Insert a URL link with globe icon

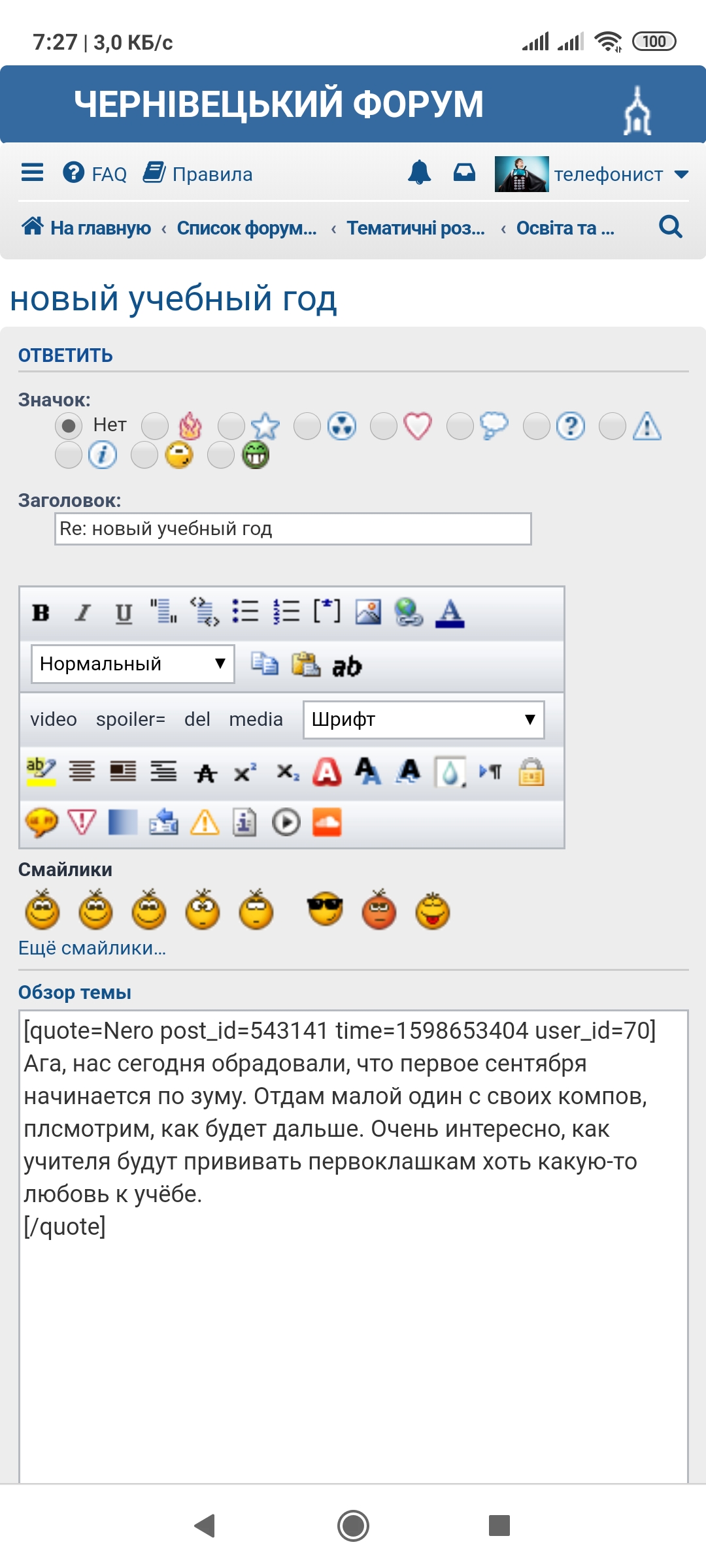(x=409, y=612)
